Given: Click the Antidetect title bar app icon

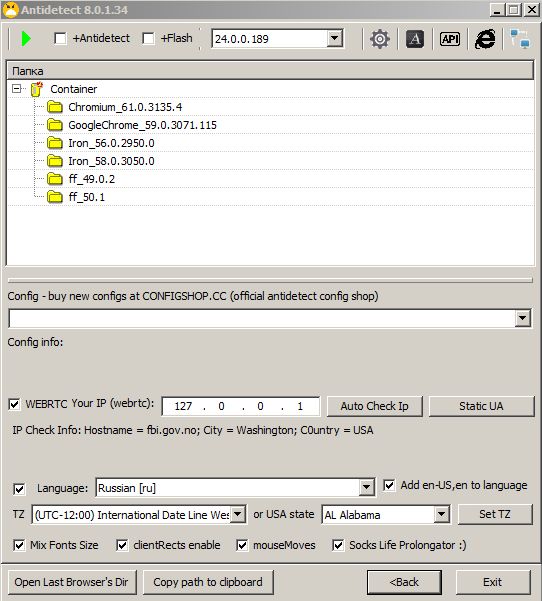Looking at the screenshot, I should pos(10,10).
